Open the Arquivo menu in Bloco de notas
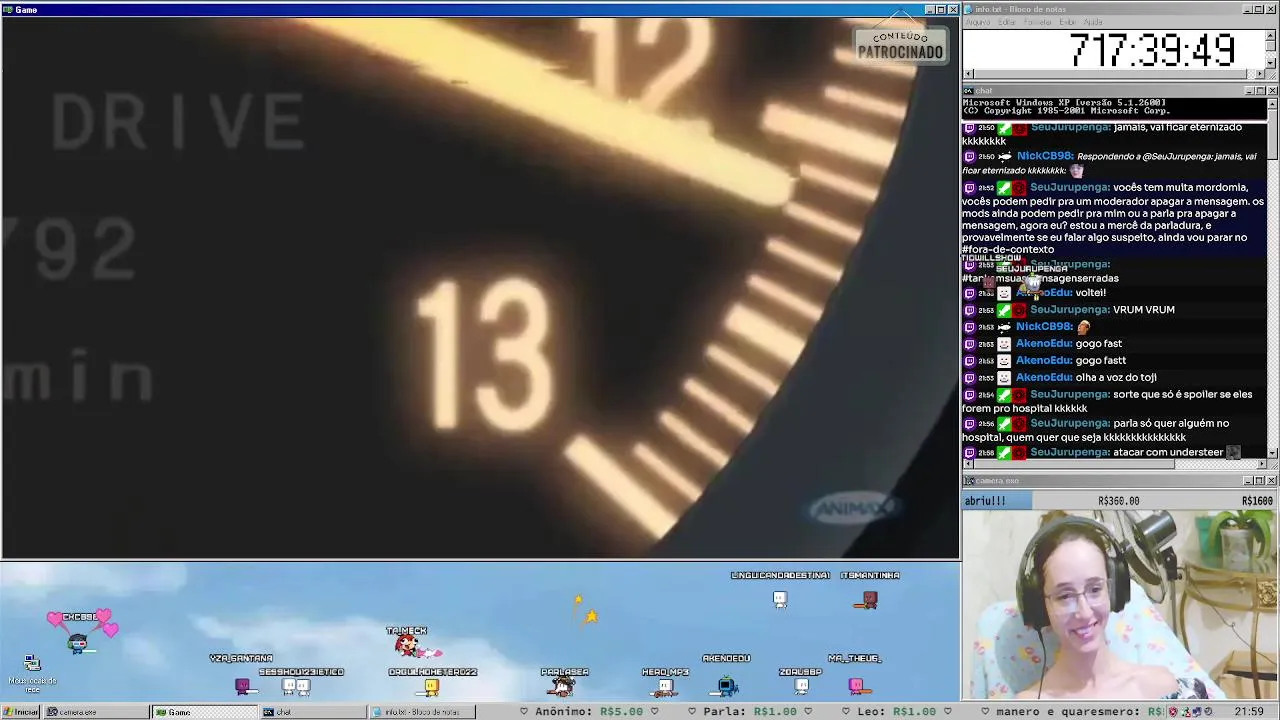 978,22
